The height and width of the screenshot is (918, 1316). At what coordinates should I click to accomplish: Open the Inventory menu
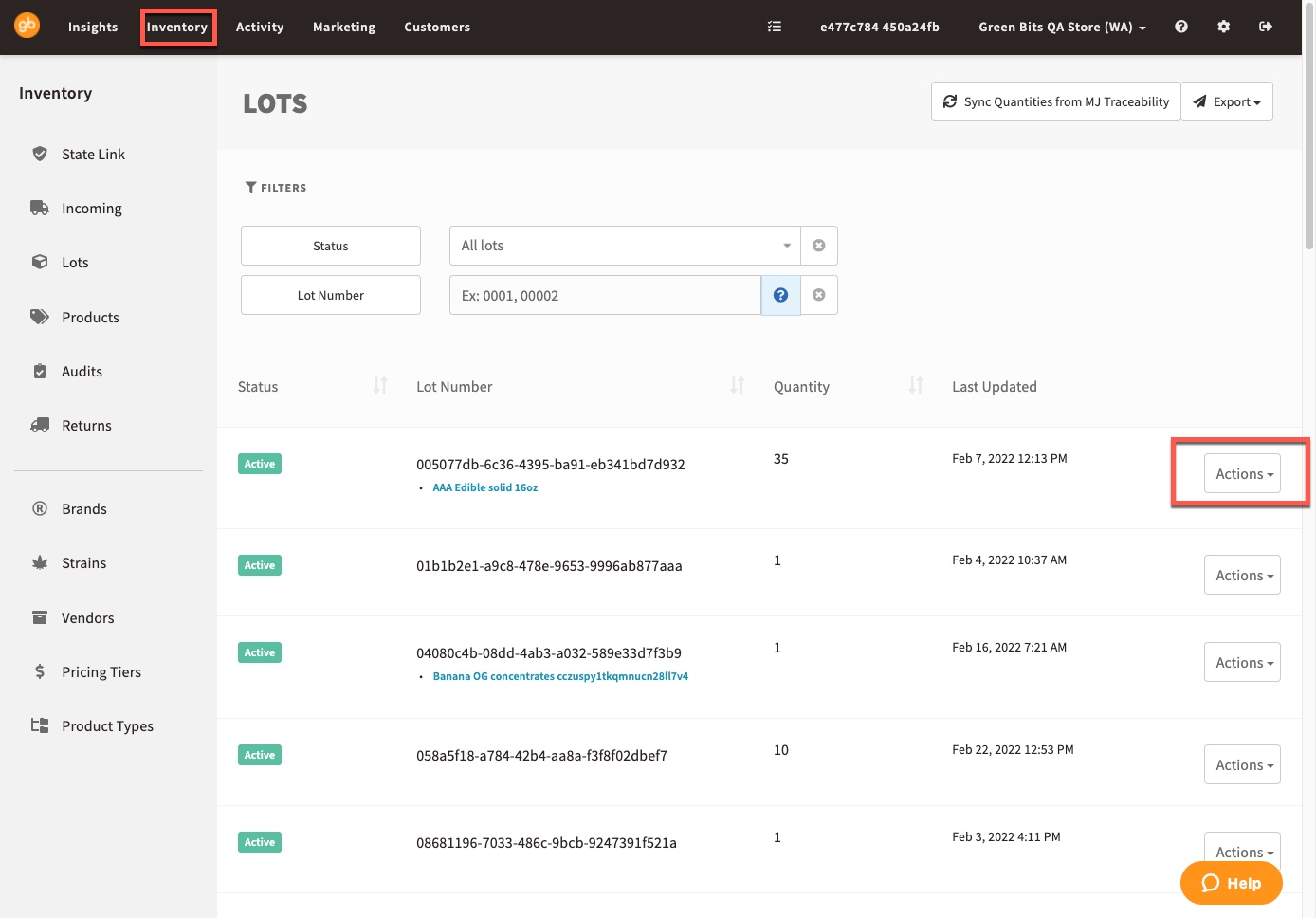(177, 27)
